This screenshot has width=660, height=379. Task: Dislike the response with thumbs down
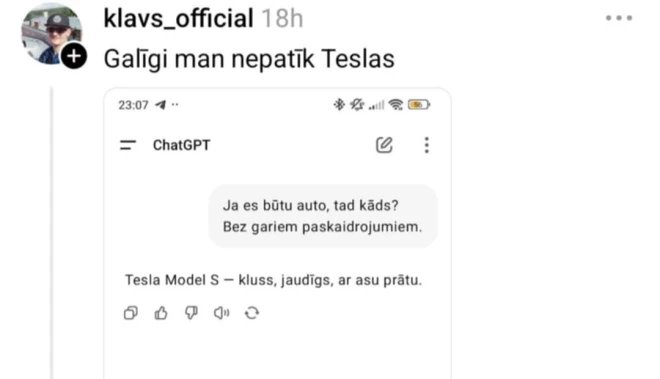[191, 313]
